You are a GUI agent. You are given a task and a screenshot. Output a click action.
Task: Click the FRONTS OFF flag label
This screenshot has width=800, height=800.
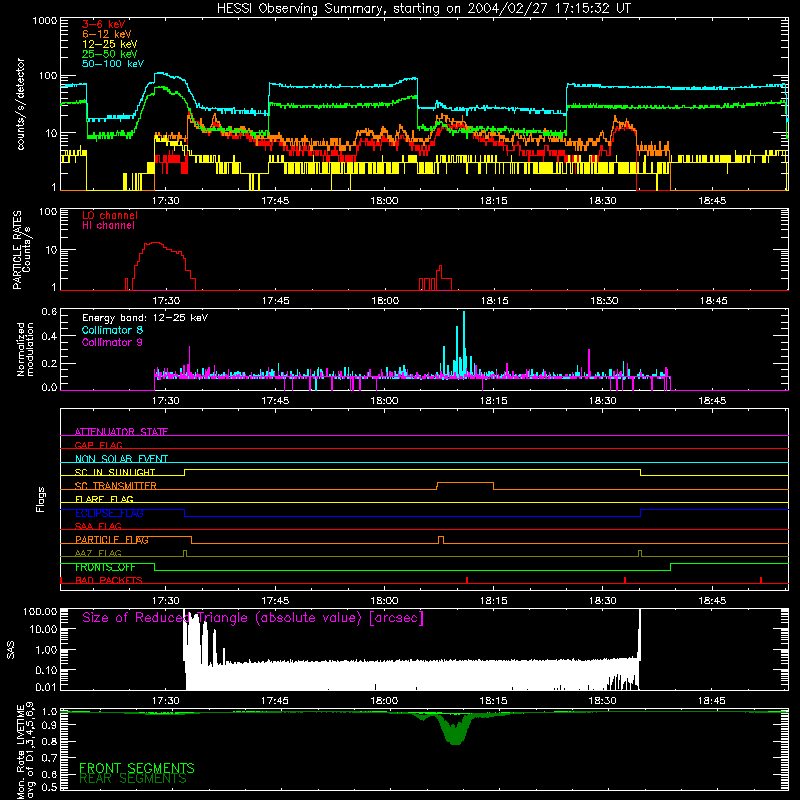click(105, 567)
